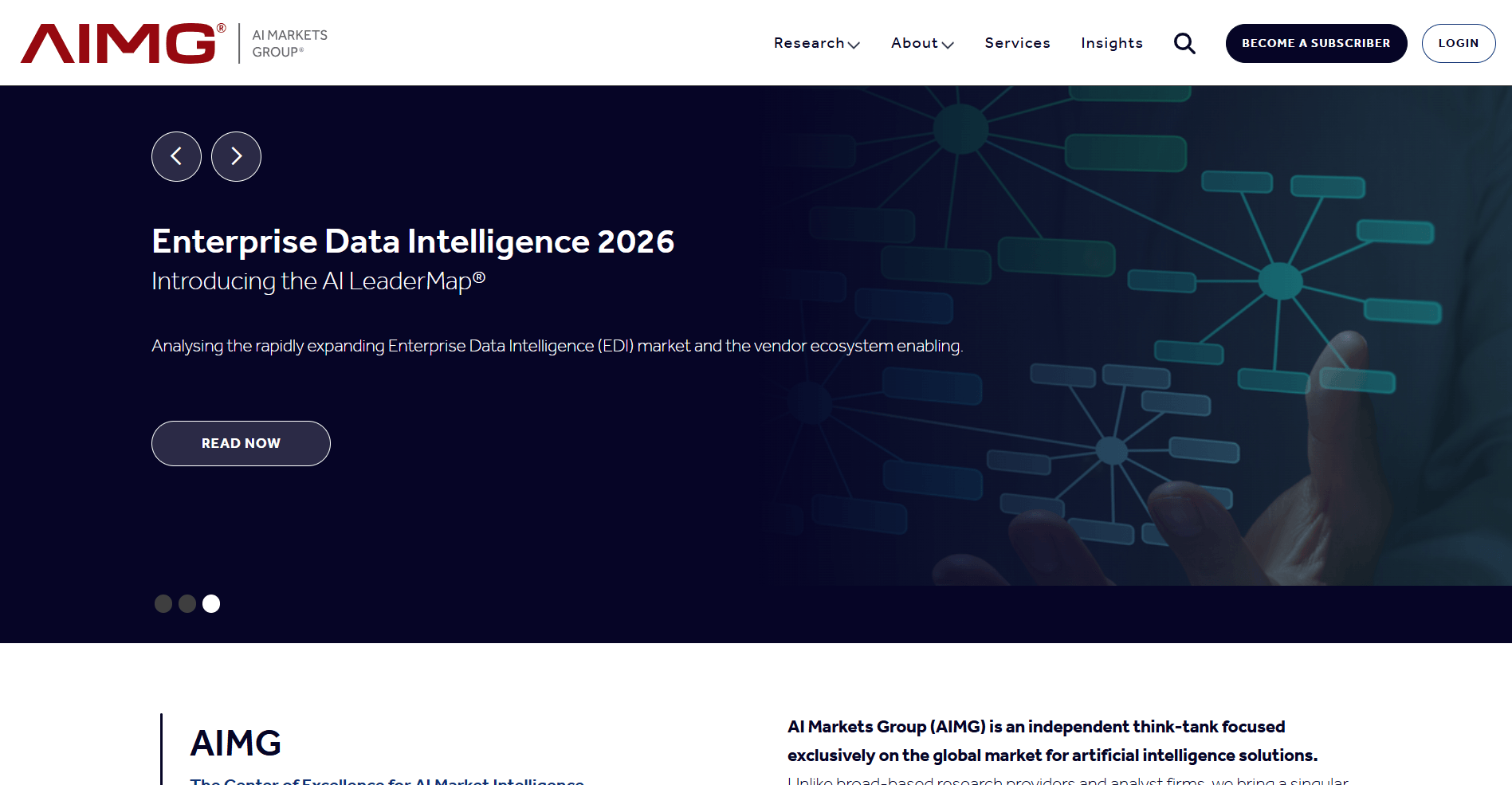Click the Login button
The image size is (1512, 785).
1458,43
